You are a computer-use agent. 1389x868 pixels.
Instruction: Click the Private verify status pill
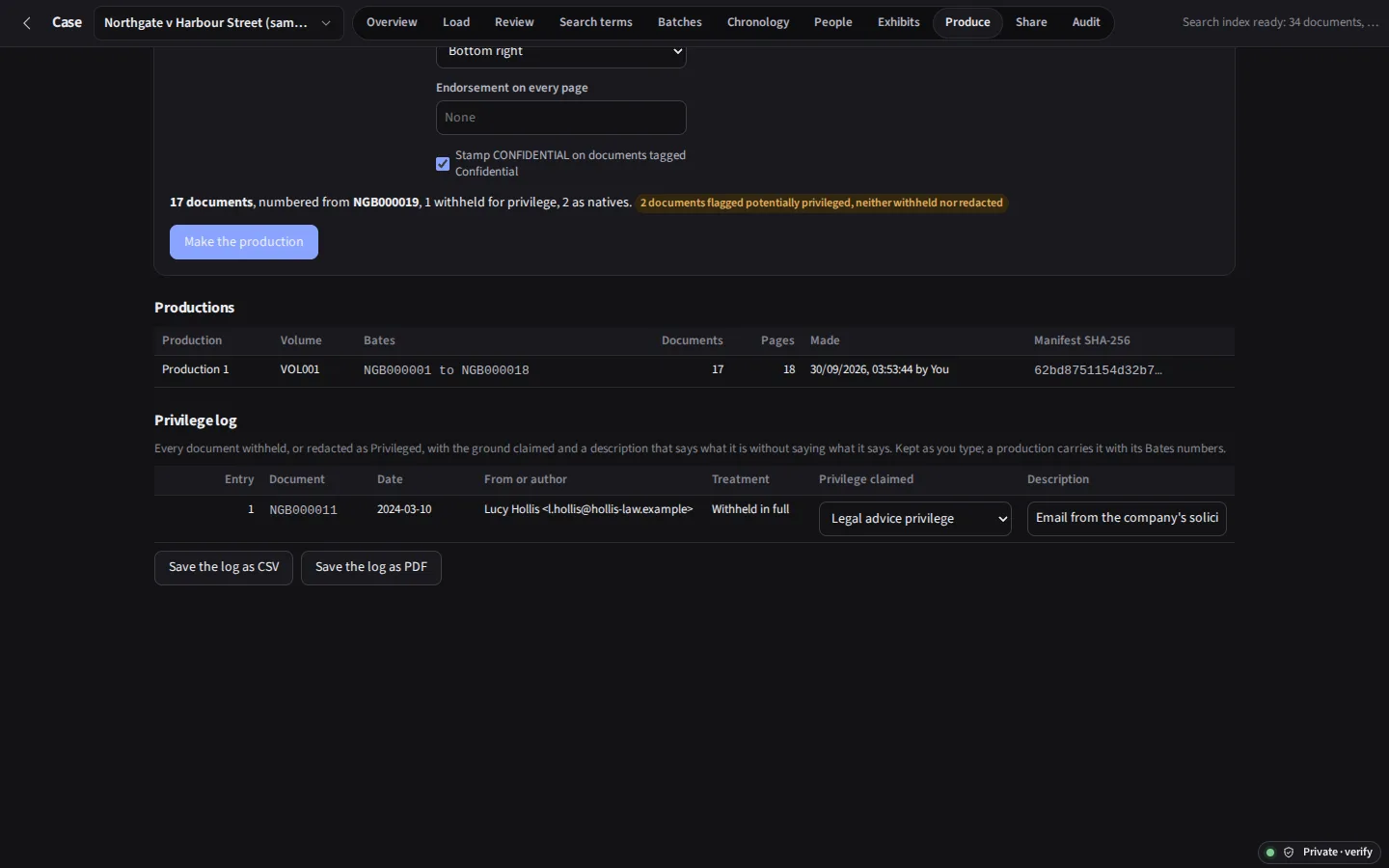click(1320, 853)
